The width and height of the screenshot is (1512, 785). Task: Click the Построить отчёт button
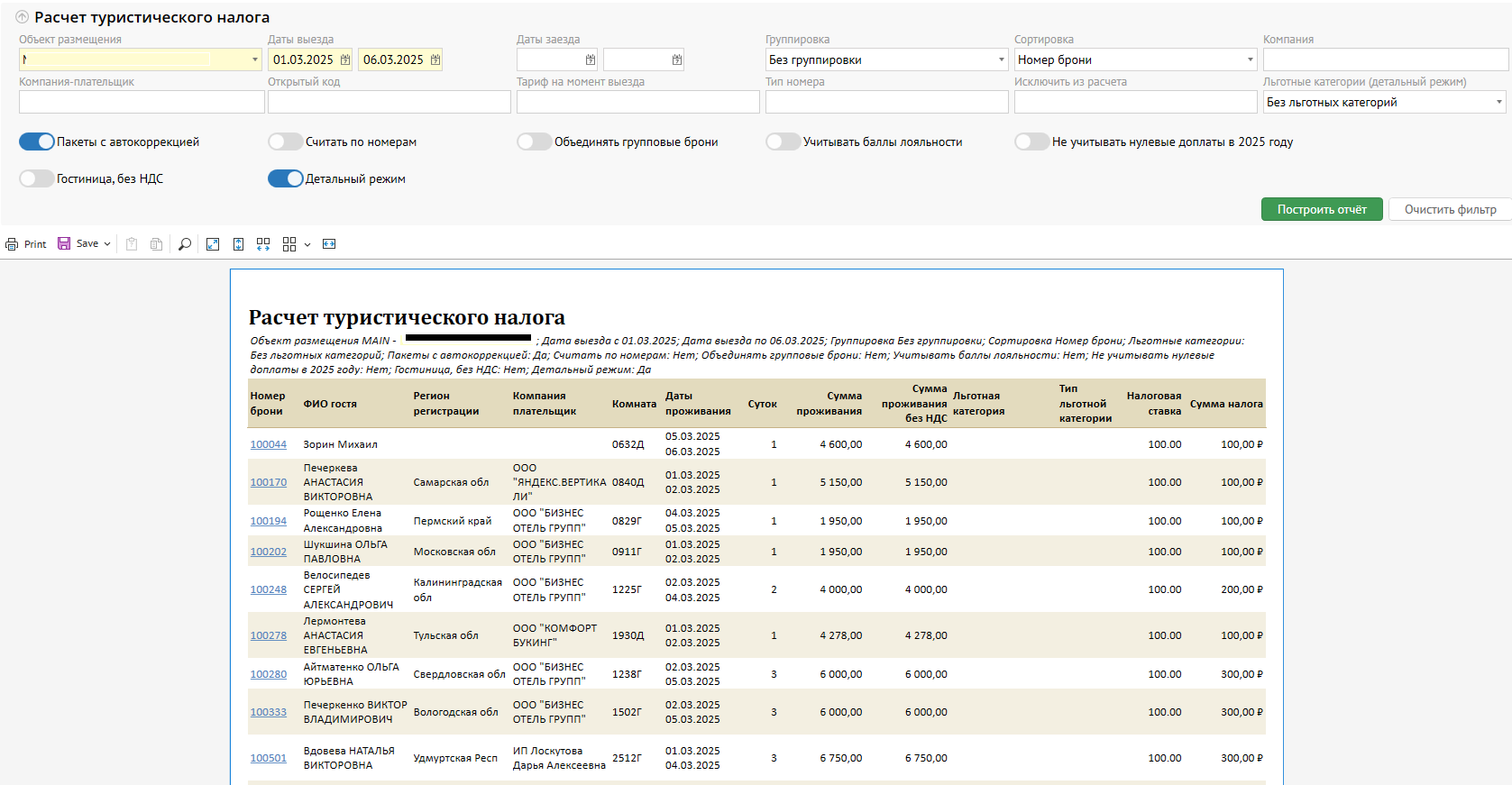coord(1321,209)
